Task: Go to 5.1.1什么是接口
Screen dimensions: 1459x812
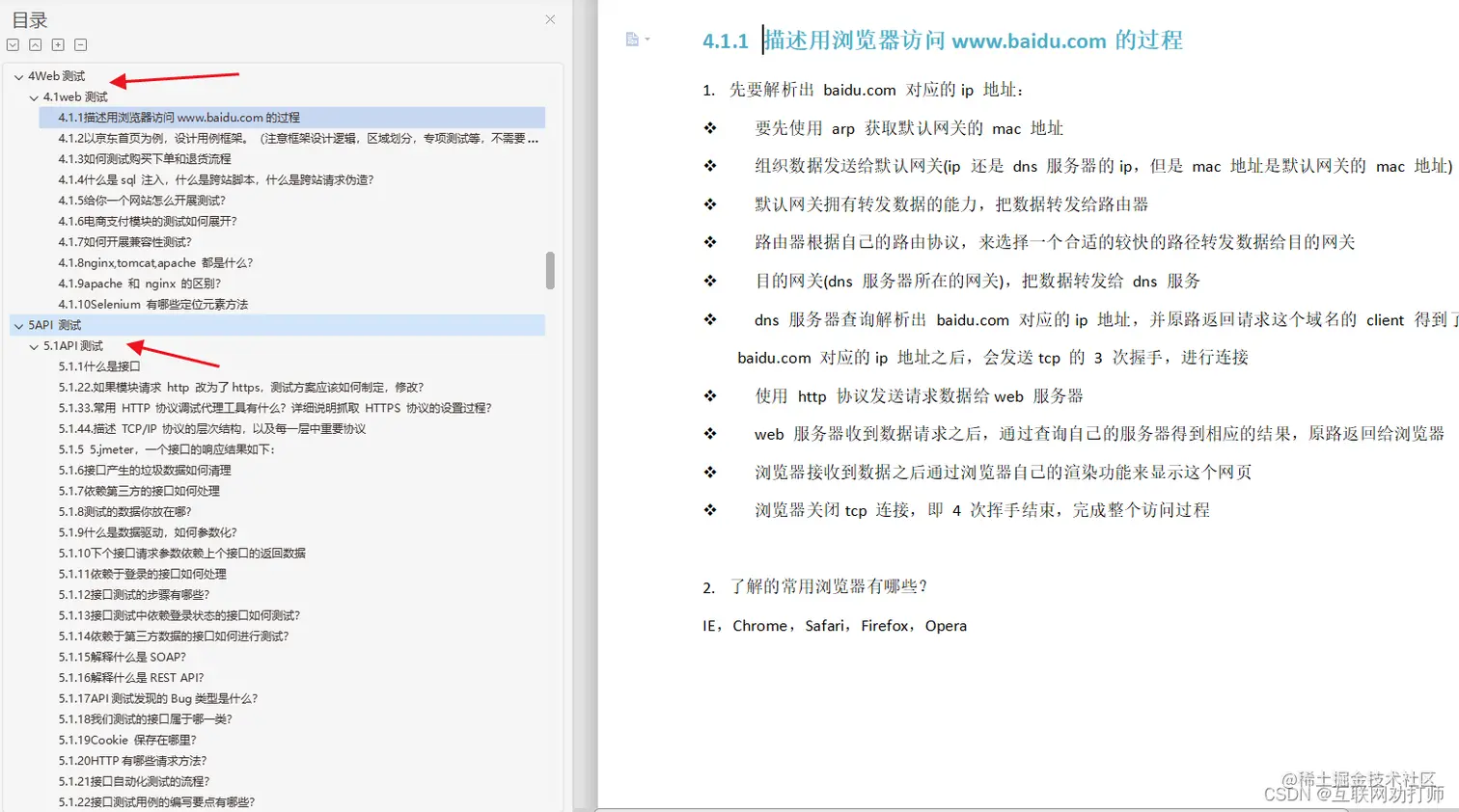Action: pos(99,366)
